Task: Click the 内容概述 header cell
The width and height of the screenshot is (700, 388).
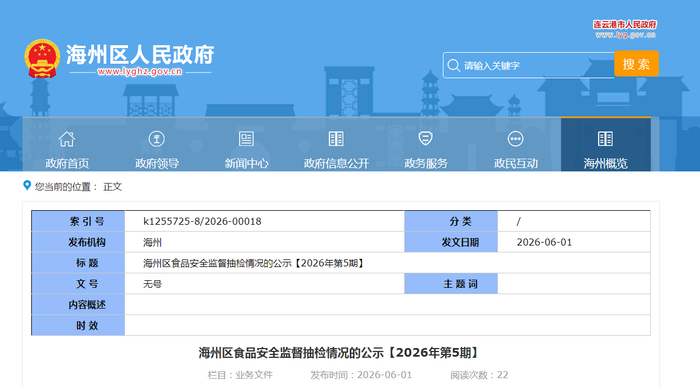Action: pos(78,305)
